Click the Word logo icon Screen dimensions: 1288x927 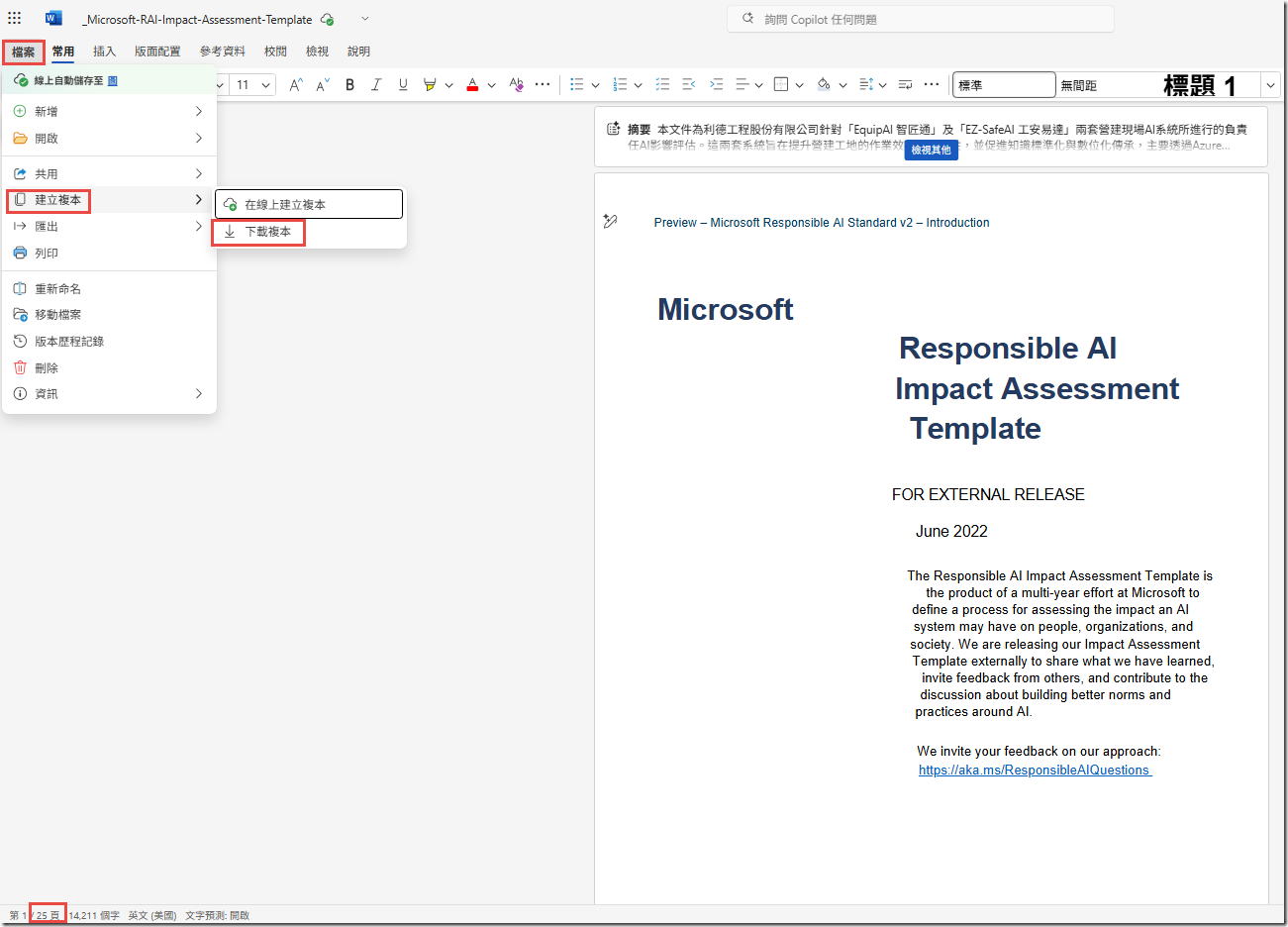(x=53, y=18)
